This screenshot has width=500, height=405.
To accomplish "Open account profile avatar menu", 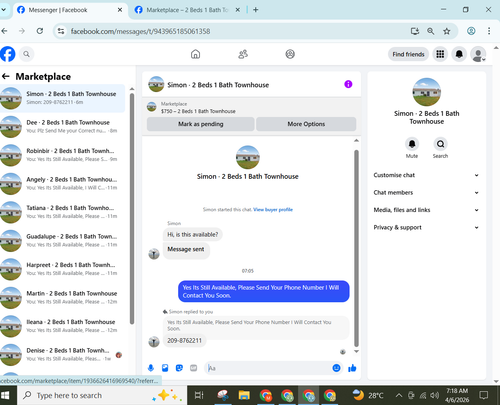I will point(478,54).
